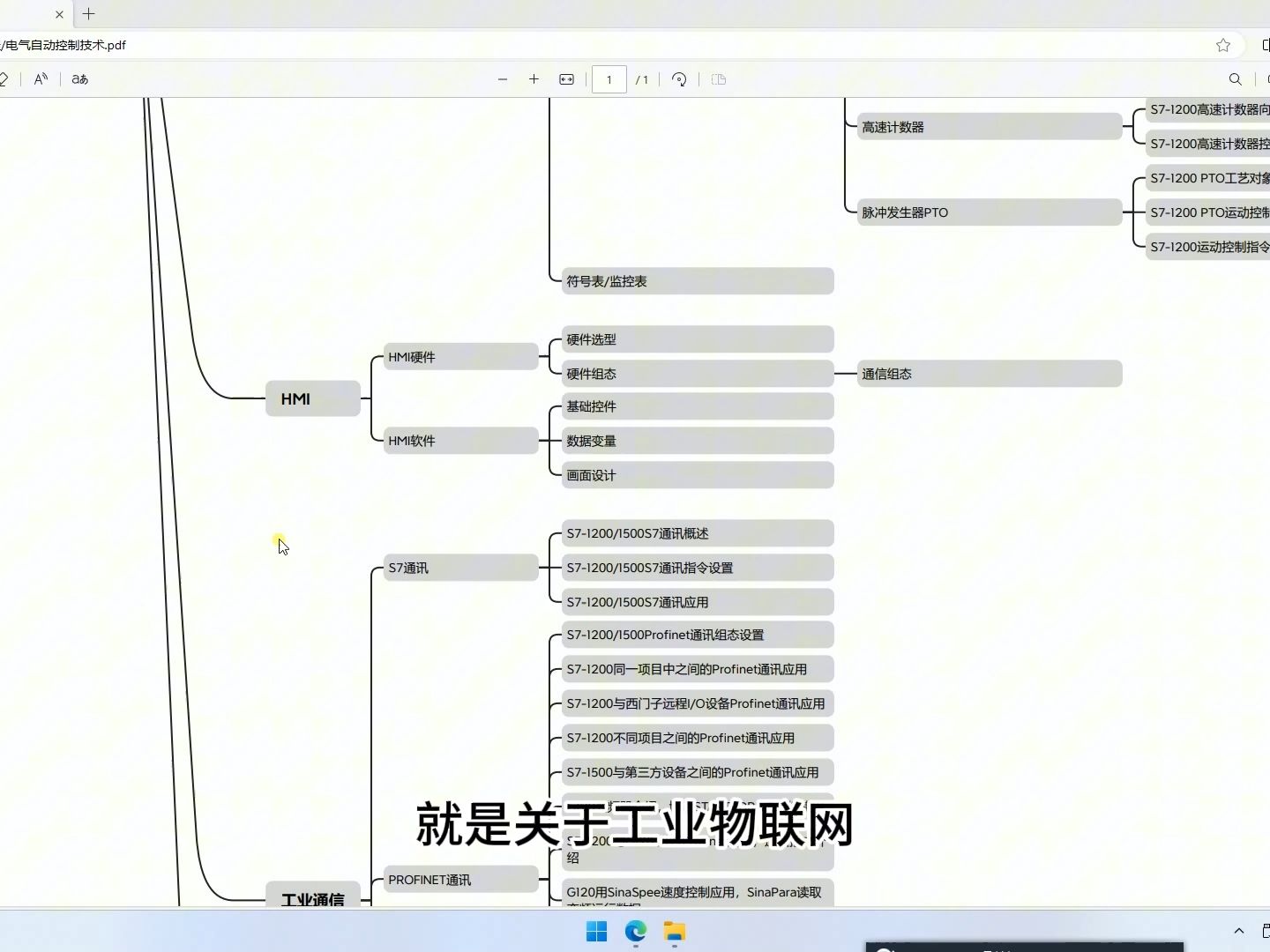The width and height of the screenshot is (1270, 952).
Task: Click the page number field
Action: (609, 79)
